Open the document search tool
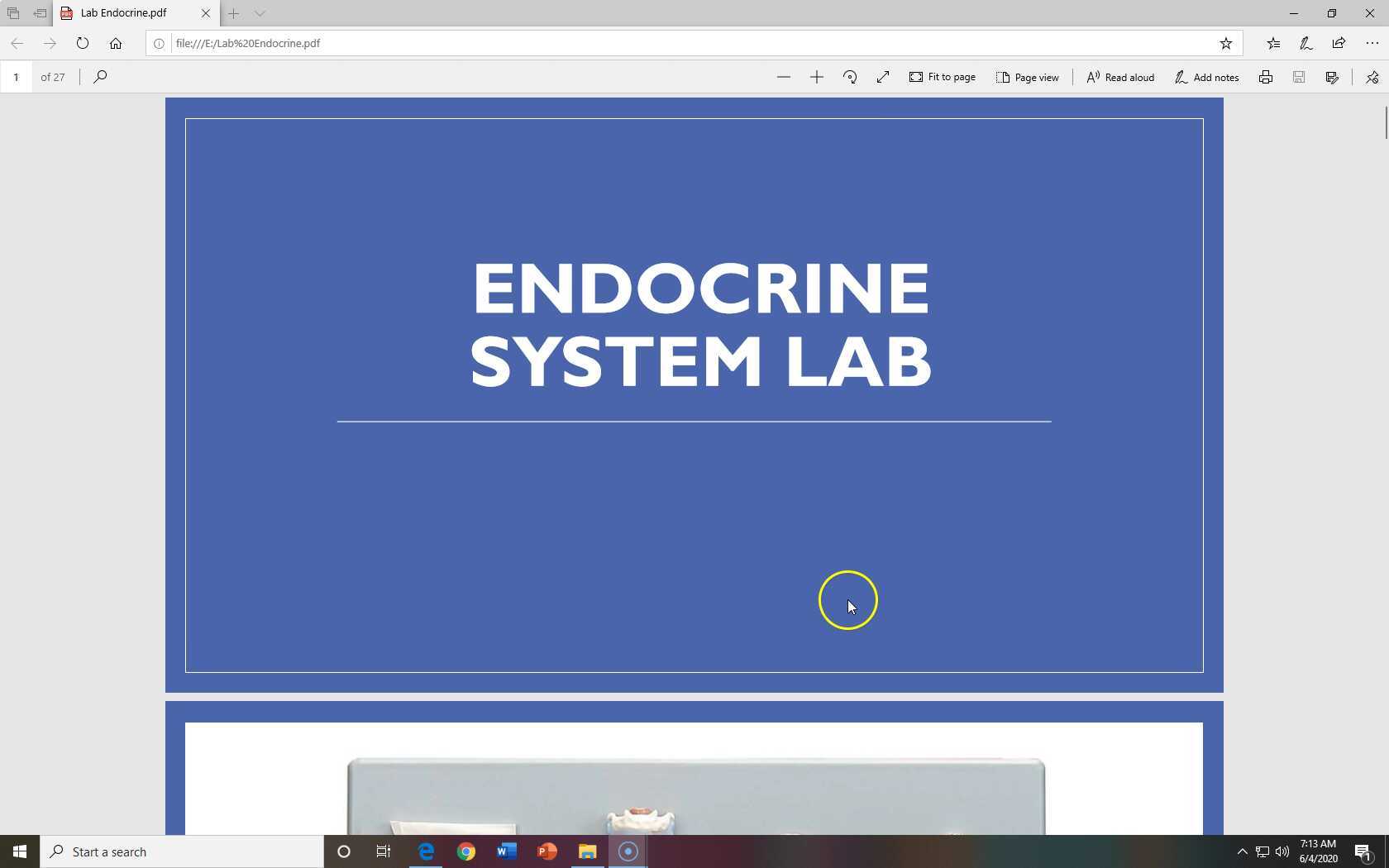The height and width of the screenshot is (868, 1389). [100, 77]
